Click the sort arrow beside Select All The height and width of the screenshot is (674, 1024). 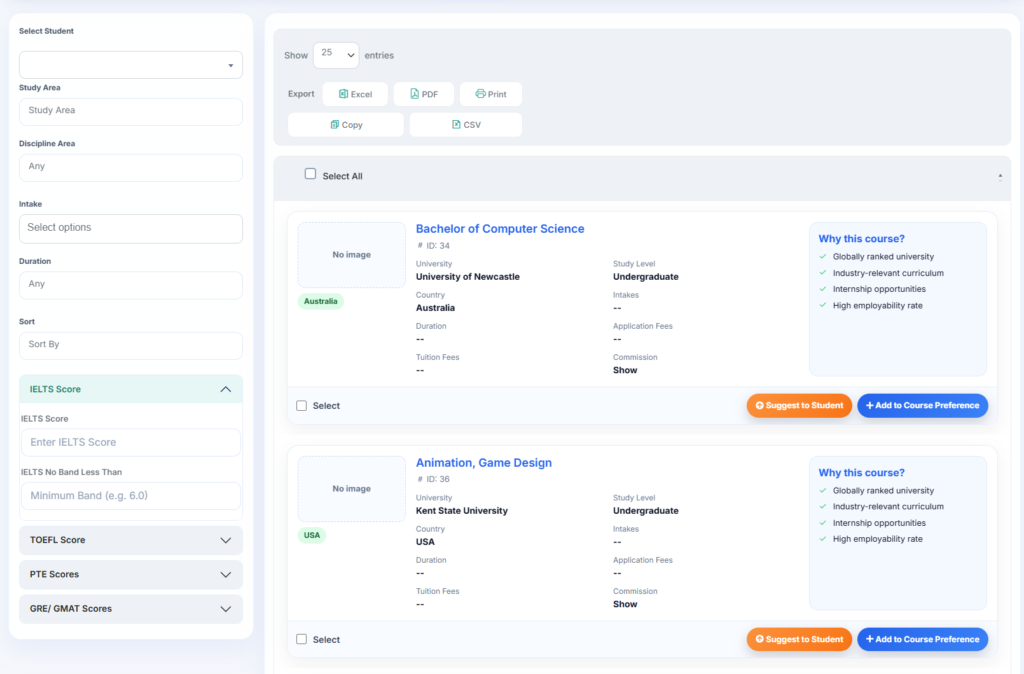click(x=1000, y=176)
